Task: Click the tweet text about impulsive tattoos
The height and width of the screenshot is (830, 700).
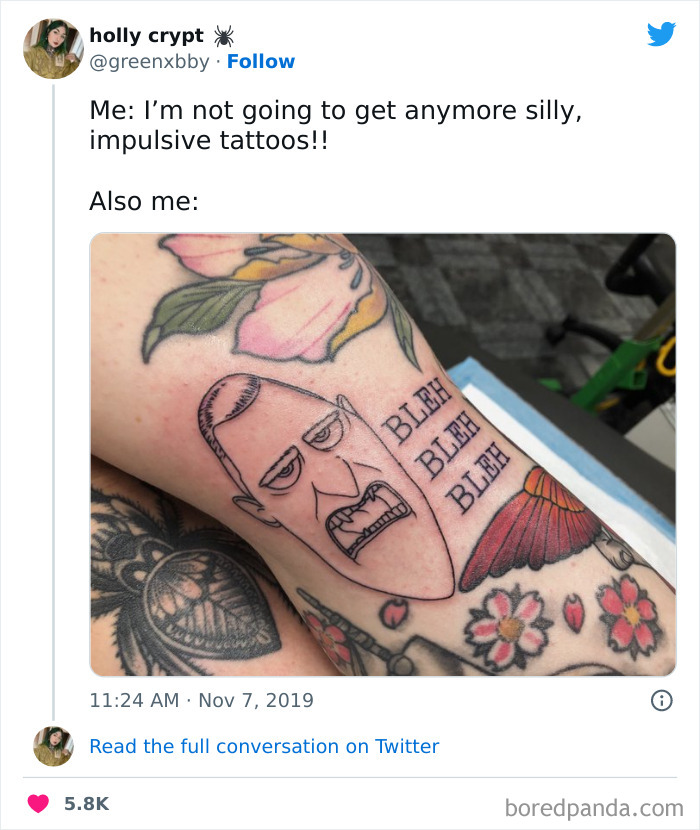Action: coord(335,125)
